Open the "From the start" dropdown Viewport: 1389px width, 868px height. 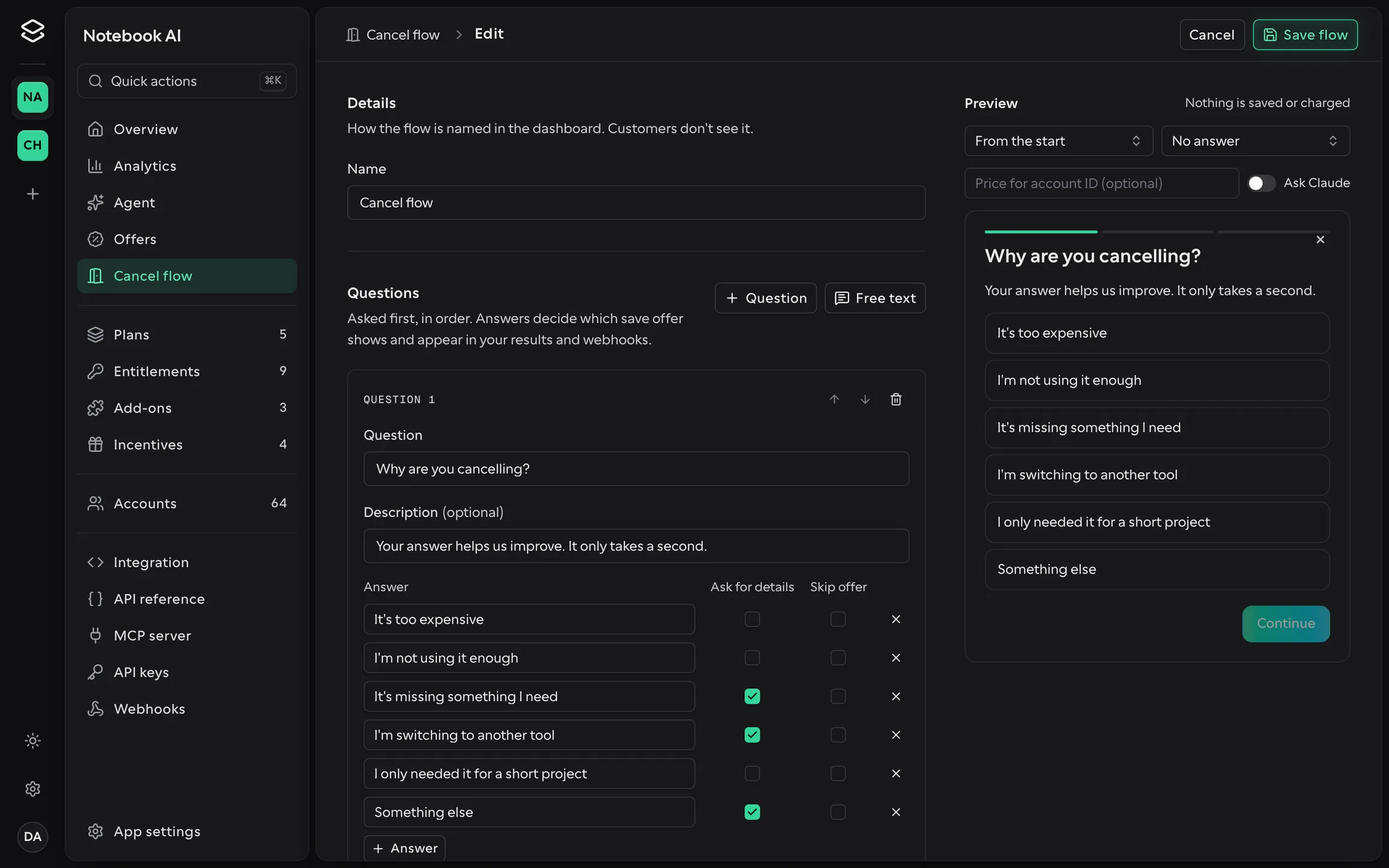point(1059,141)
